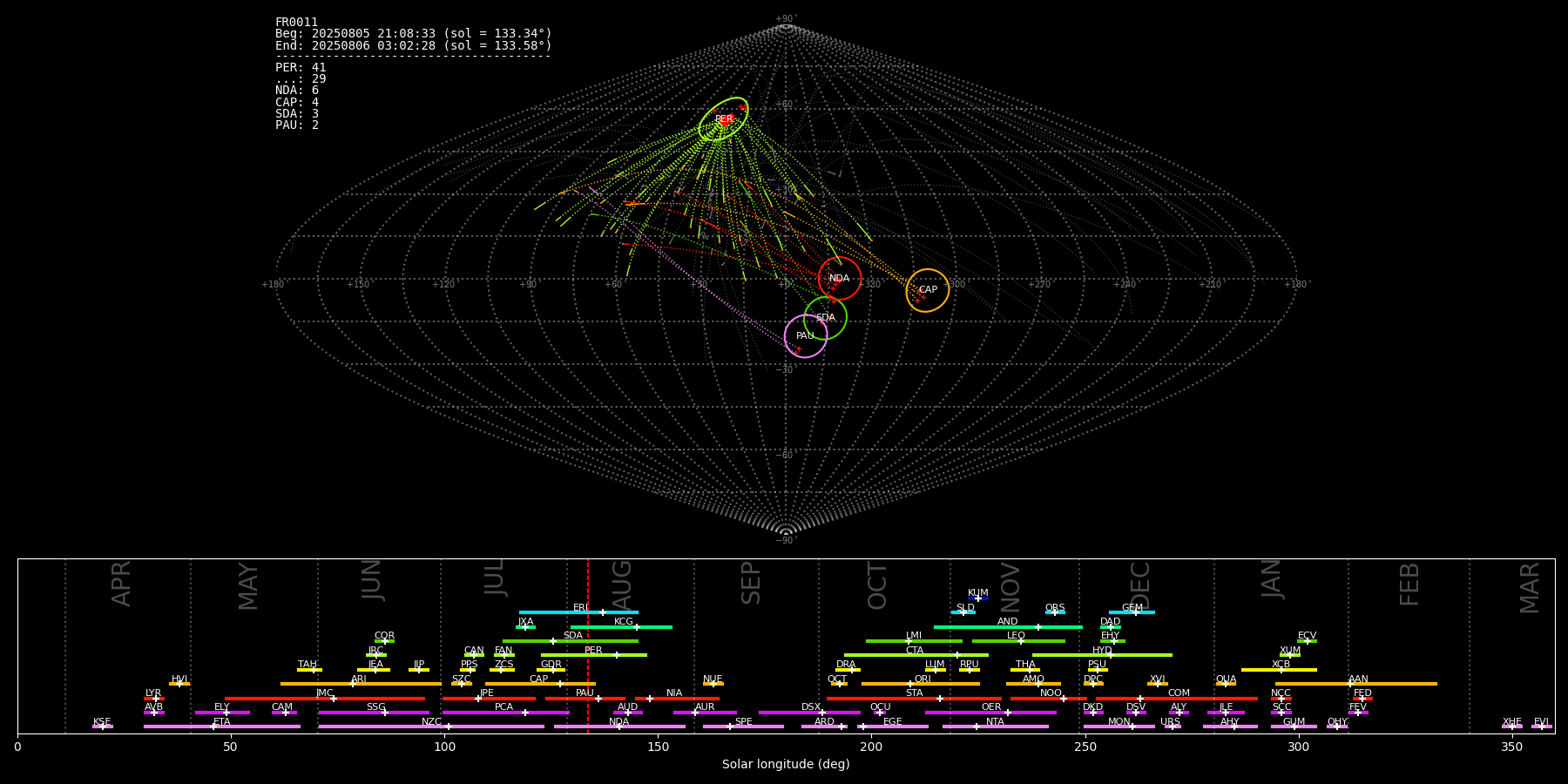Select the NIA shower bar
The width and height of the screenshot is (1568, 784).
pyautogui.click(x=677, y=699)
